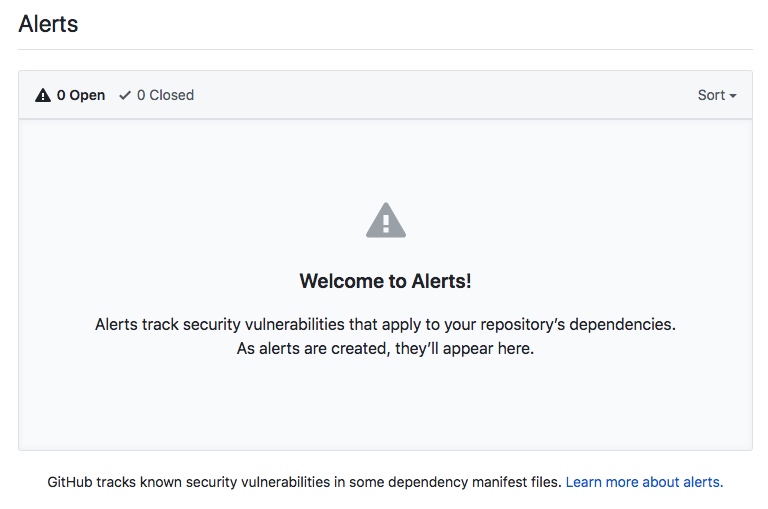Click the word Sort in the header bar
The image size is (768, 509).
coord(711,95)
